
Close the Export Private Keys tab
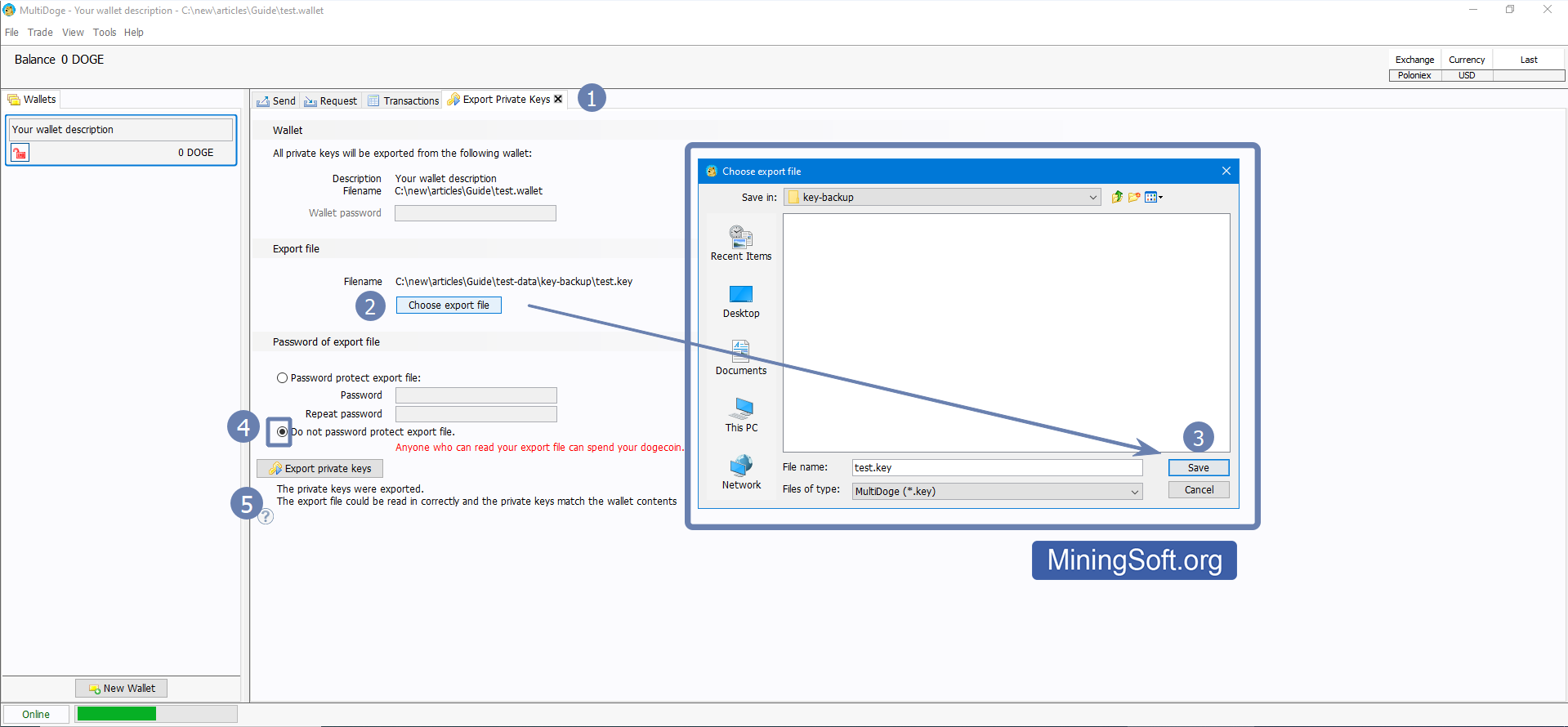[558, 99]
